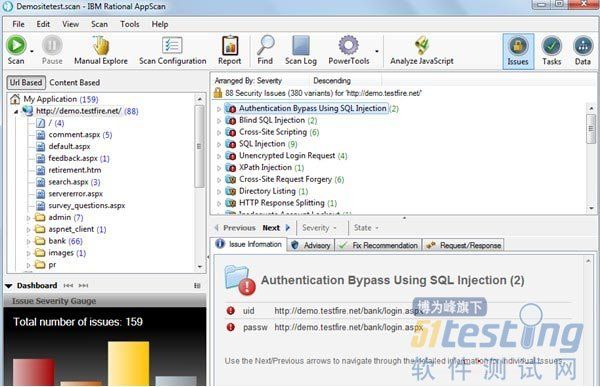Sort by the Arranged By: Severity header
The width and height of the screenshot is (600, 387).
pos(248,81)
